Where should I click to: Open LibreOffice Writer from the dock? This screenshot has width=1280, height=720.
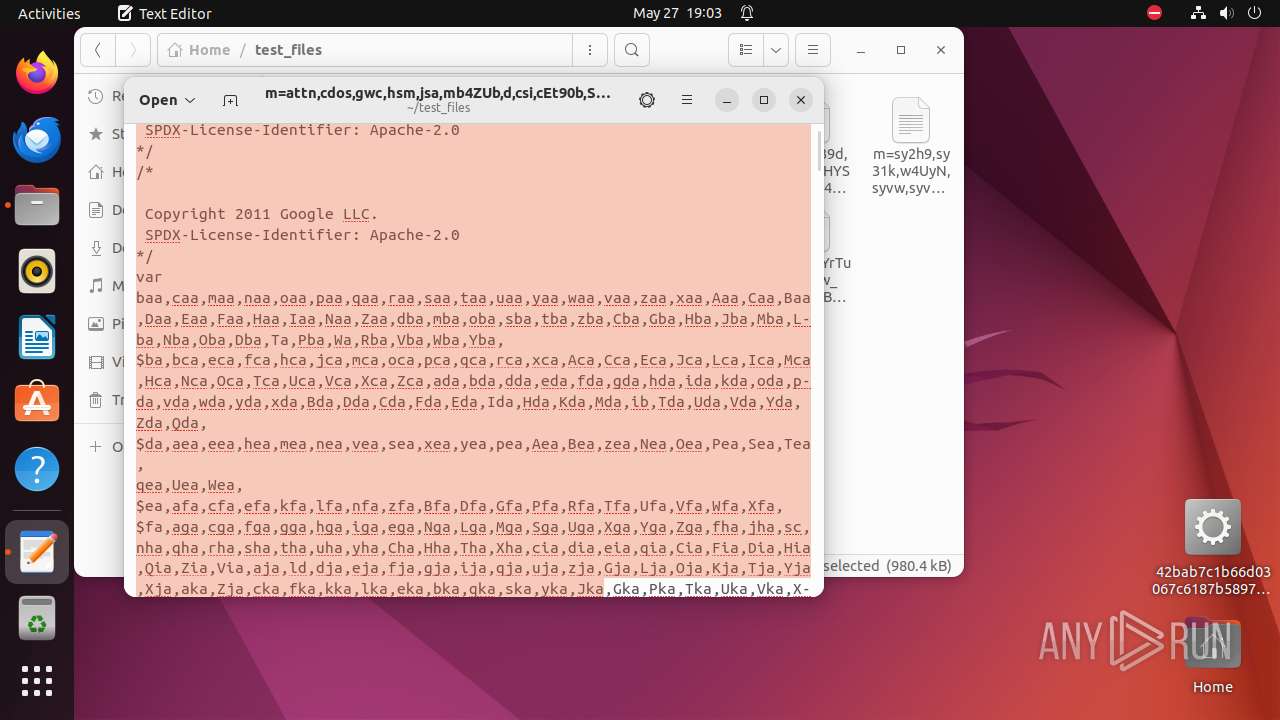pyautogui.click(x=37, y=337)
